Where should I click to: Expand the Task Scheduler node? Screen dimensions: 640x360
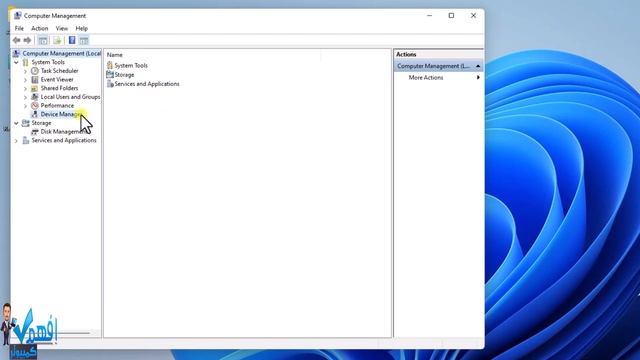click(25, 71)
